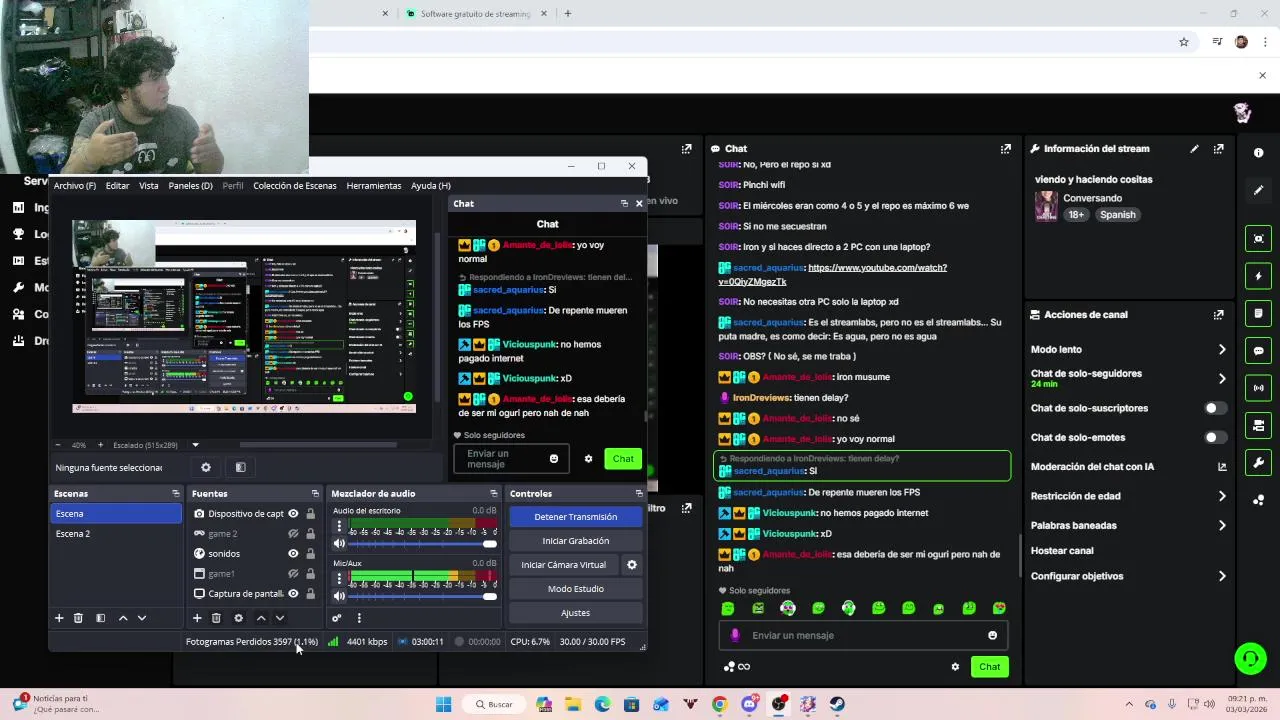1280x720 pixels.
Task: Add a new scene with plus icon
Action: (x=59, y=618)
